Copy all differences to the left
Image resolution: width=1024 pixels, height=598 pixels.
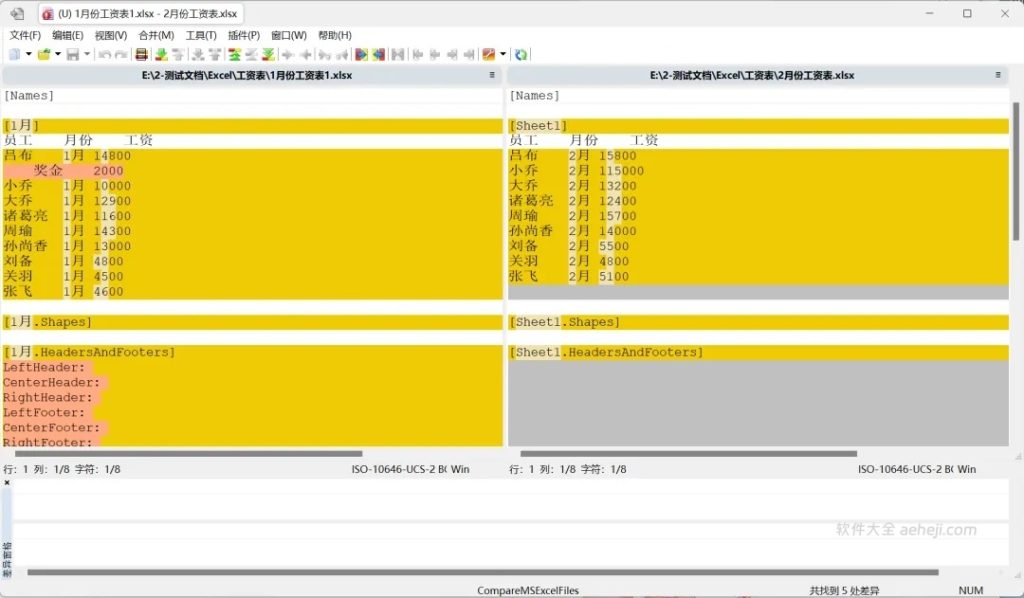378,54
